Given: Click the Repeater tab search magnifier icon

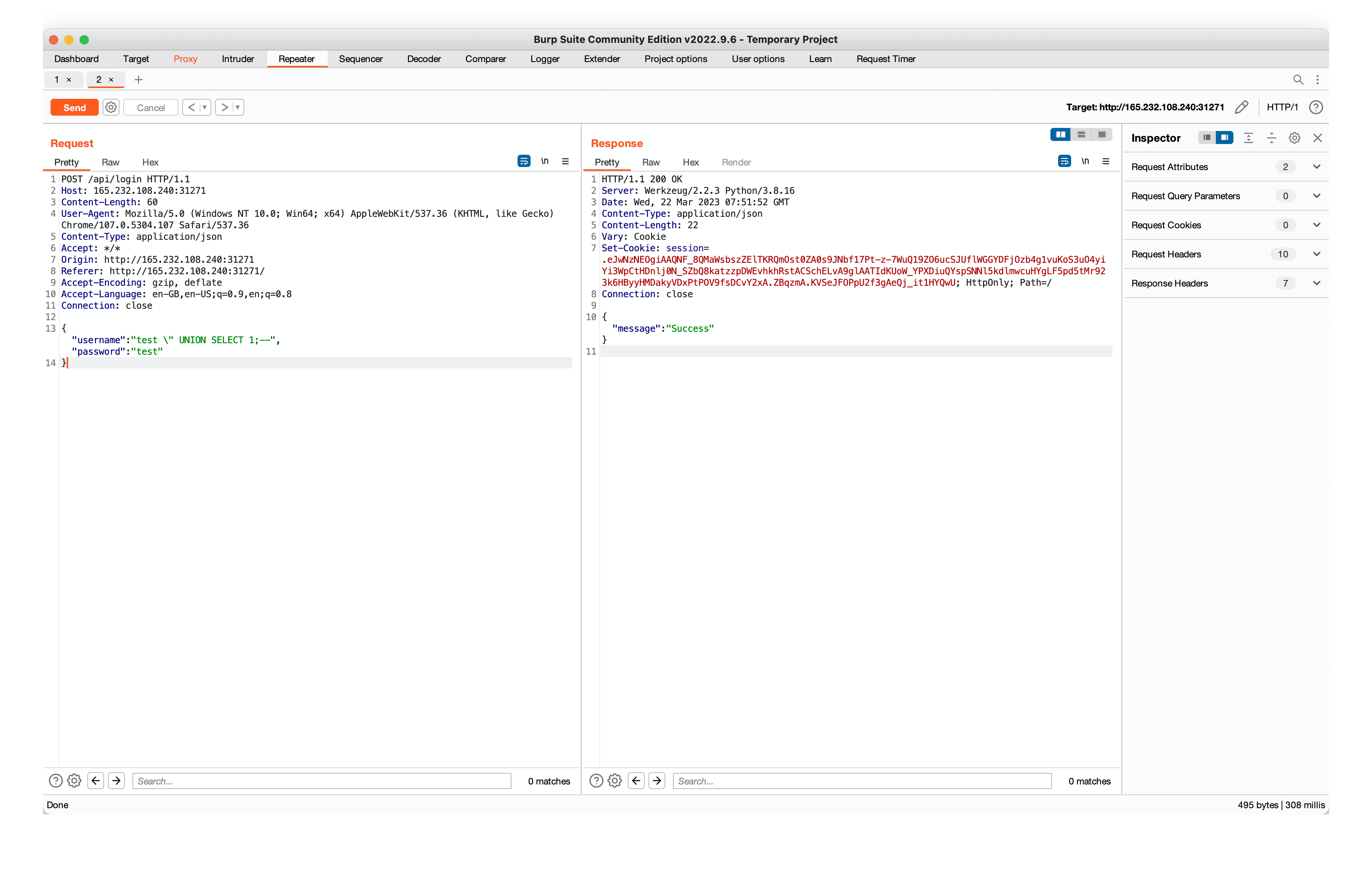Looking at the screenshot, I should click(1297, 80).
